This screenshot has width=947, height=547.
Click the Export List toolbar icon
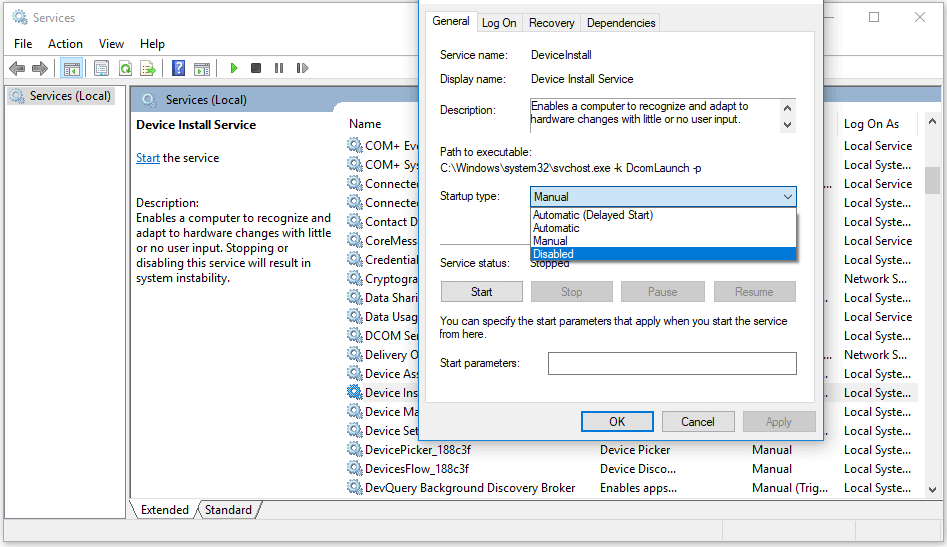(x=148, y=68)
